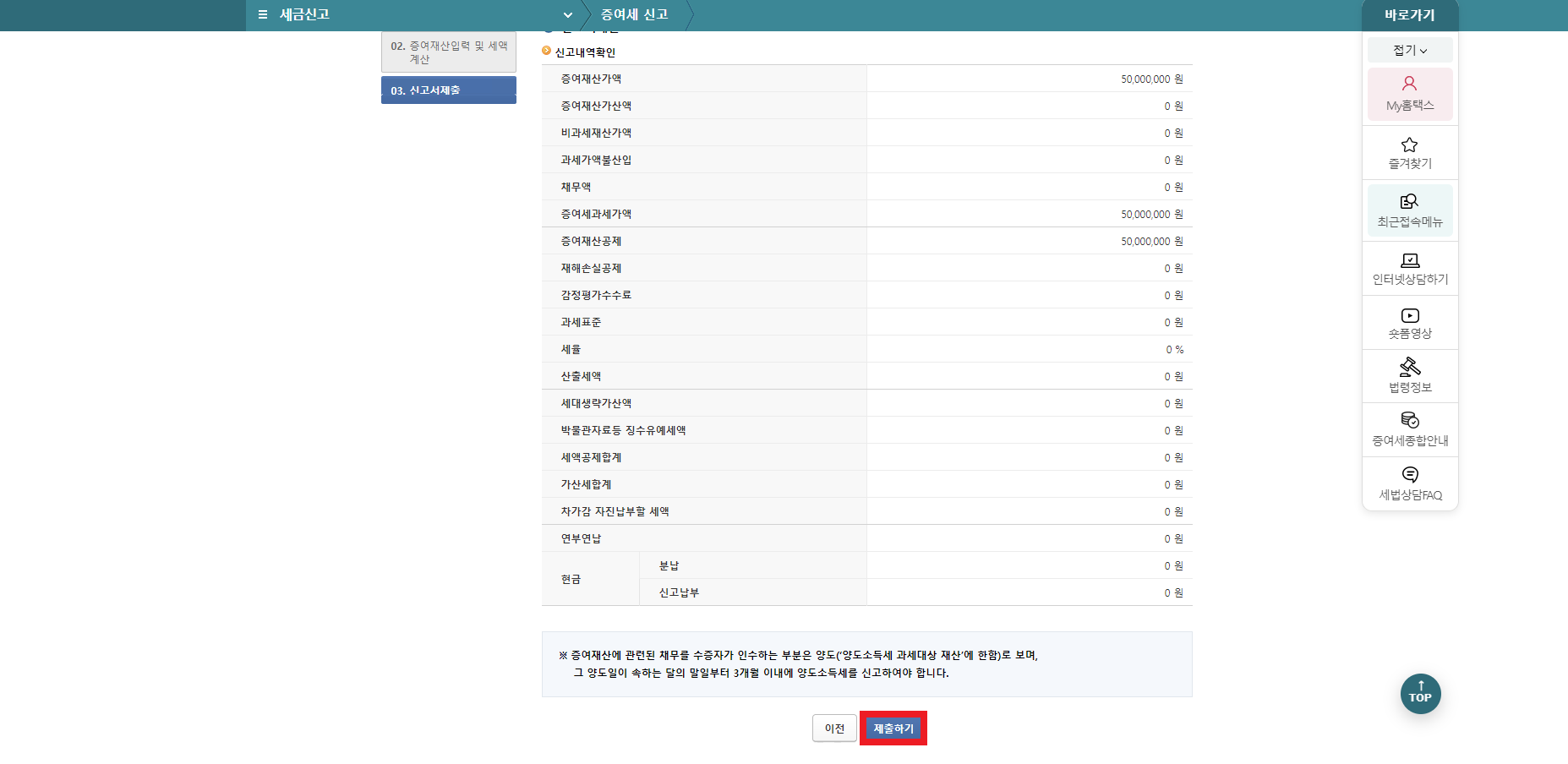Select the 증여세 신고 breadcrumb
The image size is (1568, 764).
636,14
